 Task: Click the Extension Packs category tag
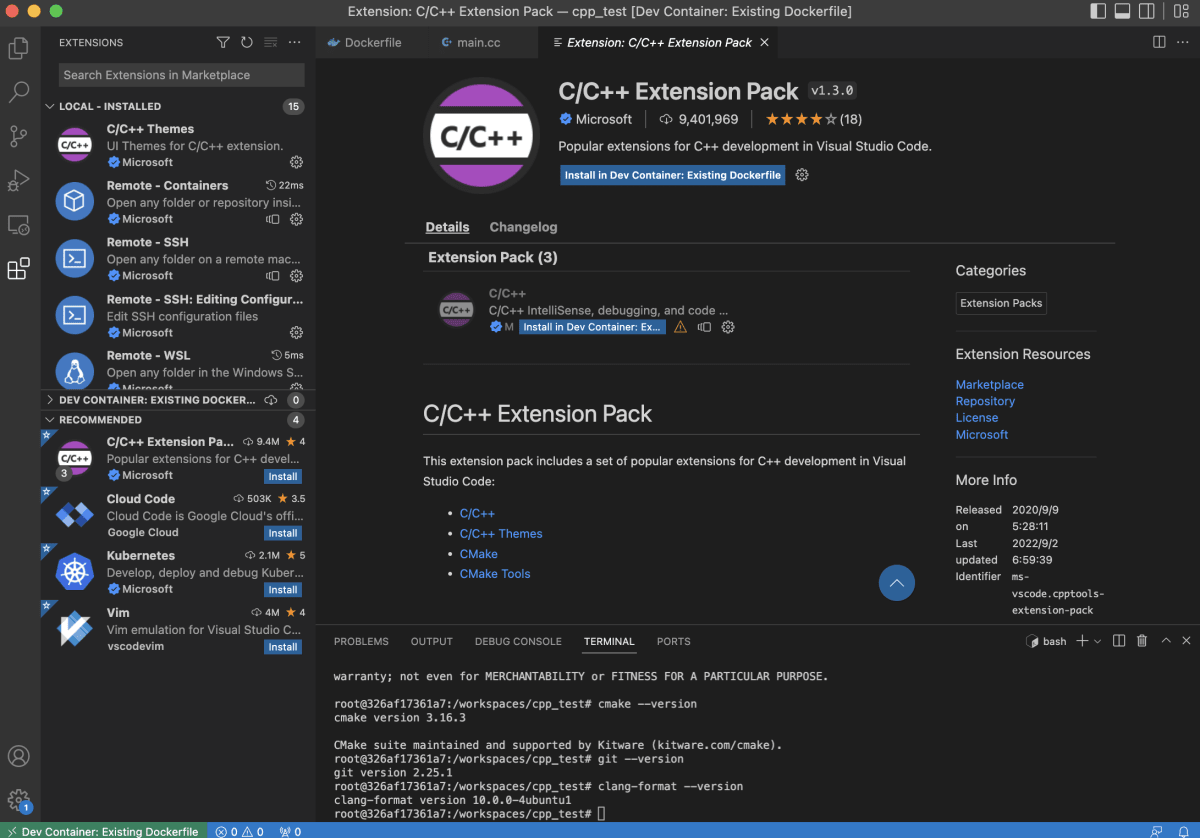click(1001, 303)
